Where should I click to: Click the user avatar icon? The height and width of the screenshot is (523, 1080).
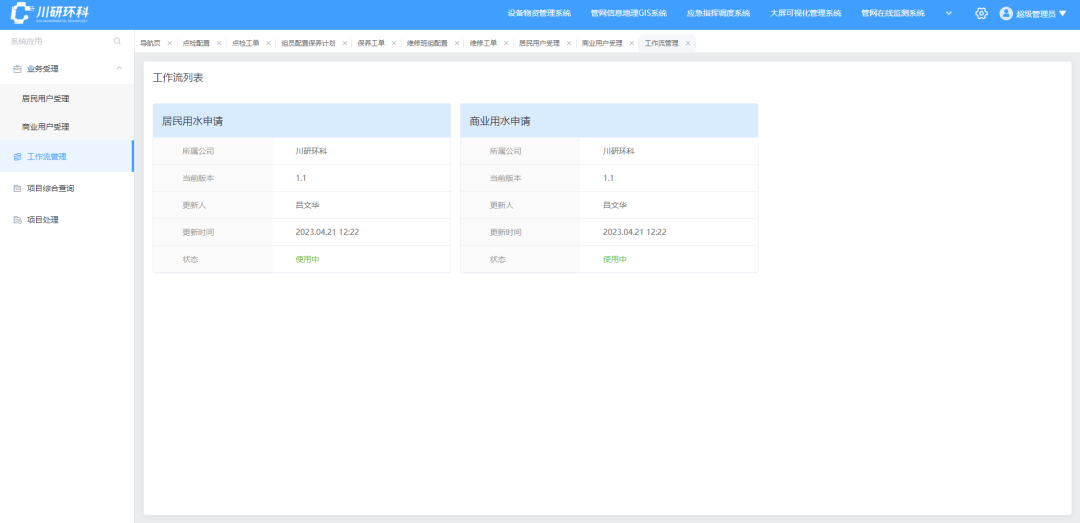[1006, 13]
